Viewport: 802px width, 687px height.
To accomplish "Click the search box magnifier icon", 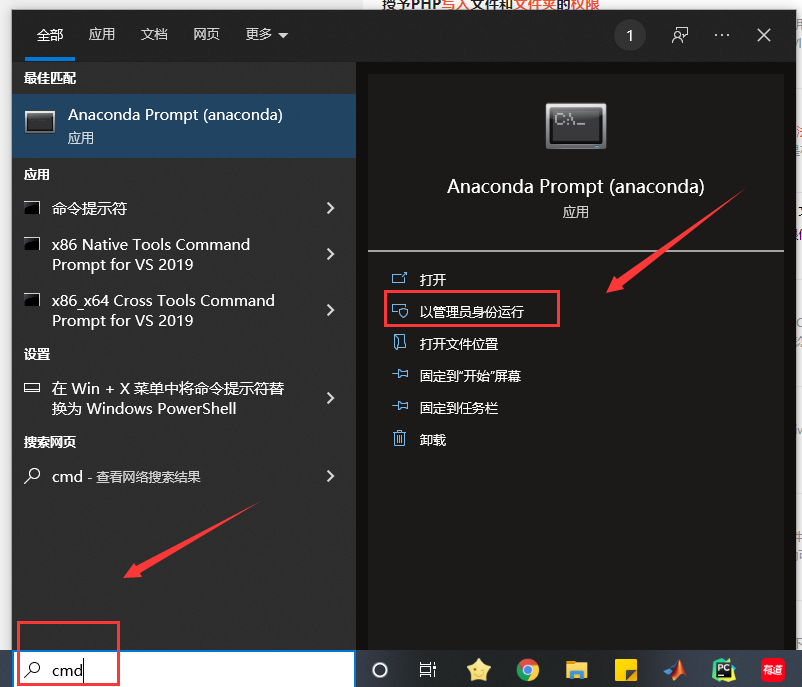I will click(33, 669).
